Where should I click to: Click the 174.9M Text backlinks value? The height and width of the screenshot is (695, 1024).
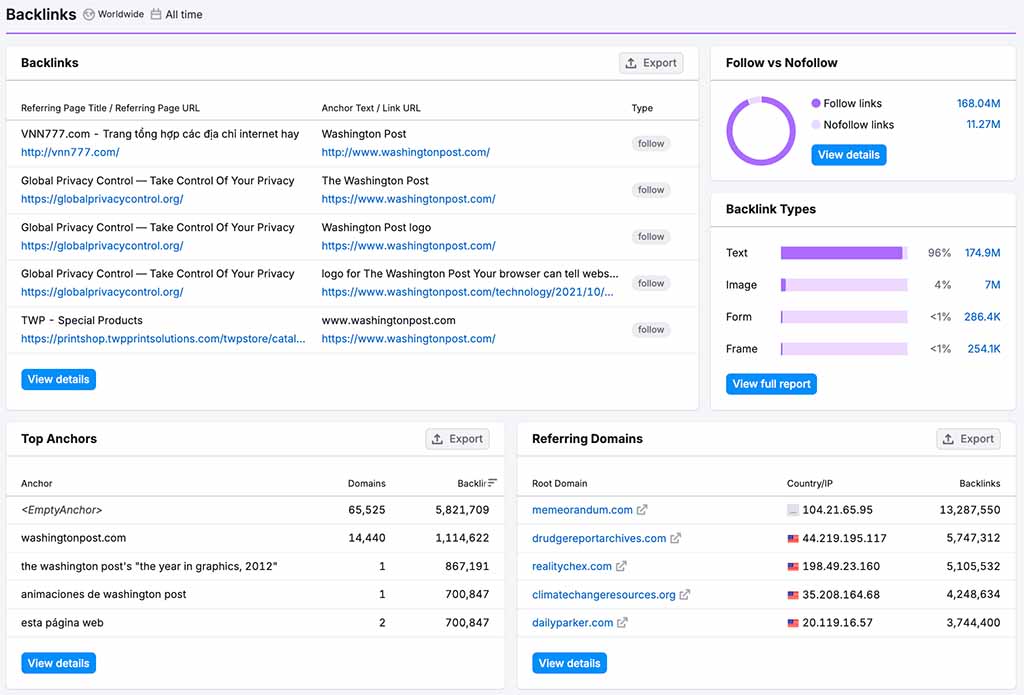tap(982, 253)
